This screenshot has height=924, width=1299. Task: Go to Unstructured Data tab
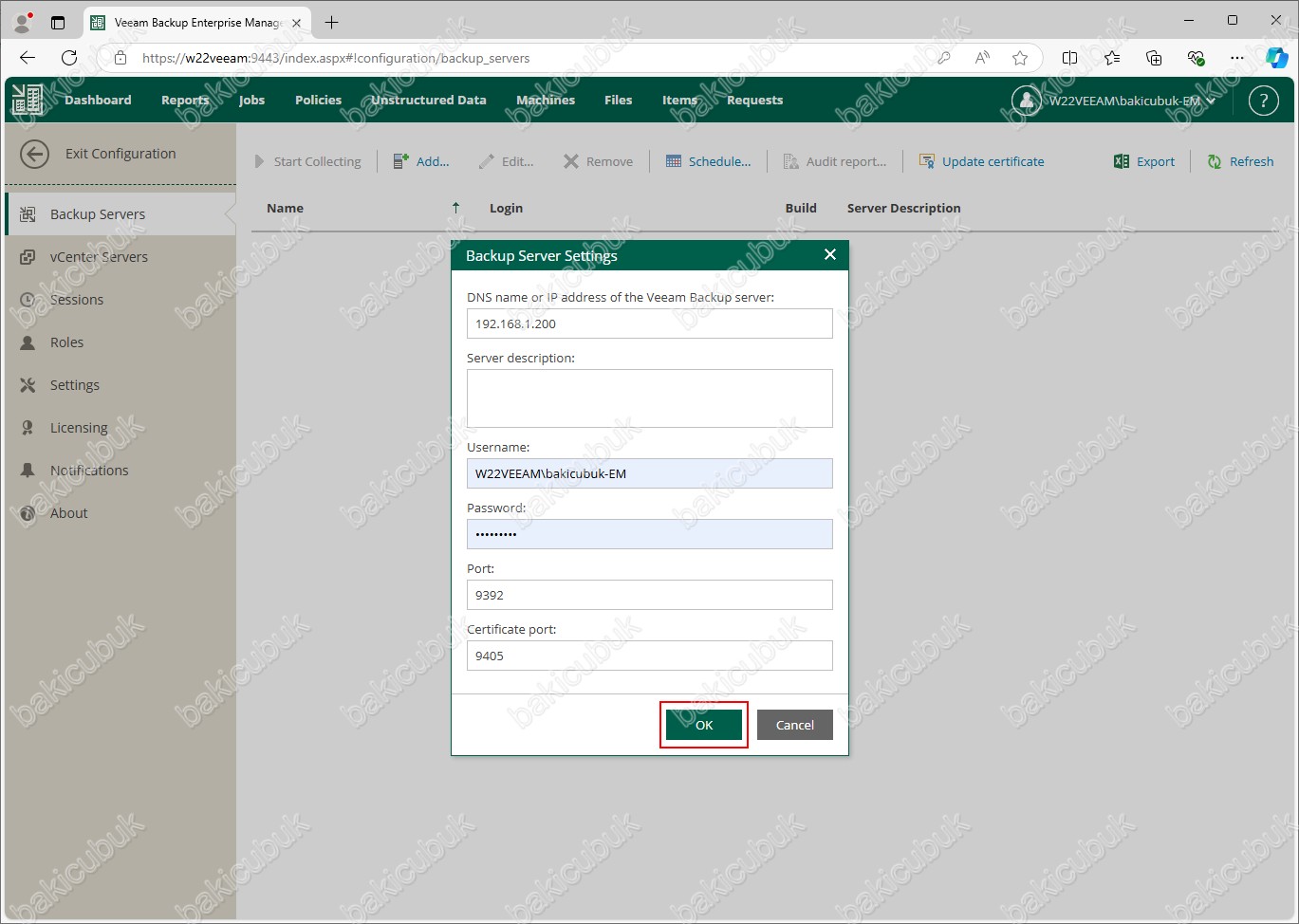coord(428,100)
